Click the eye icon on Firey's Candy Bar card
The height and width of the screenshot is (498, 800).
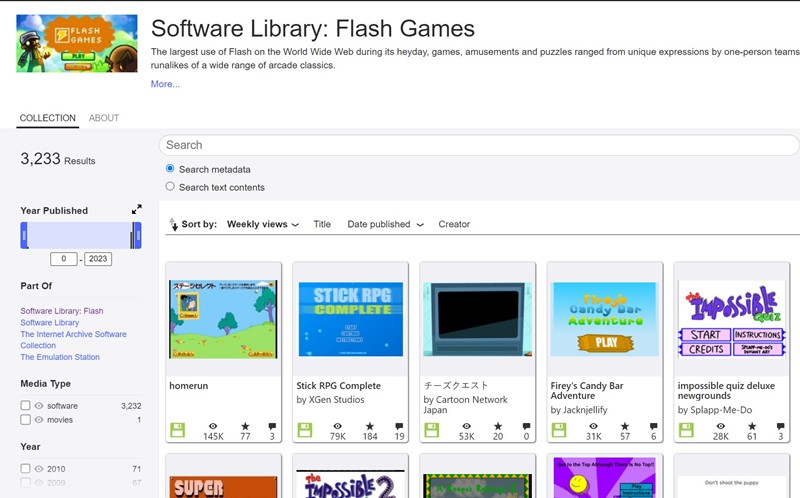593,426
